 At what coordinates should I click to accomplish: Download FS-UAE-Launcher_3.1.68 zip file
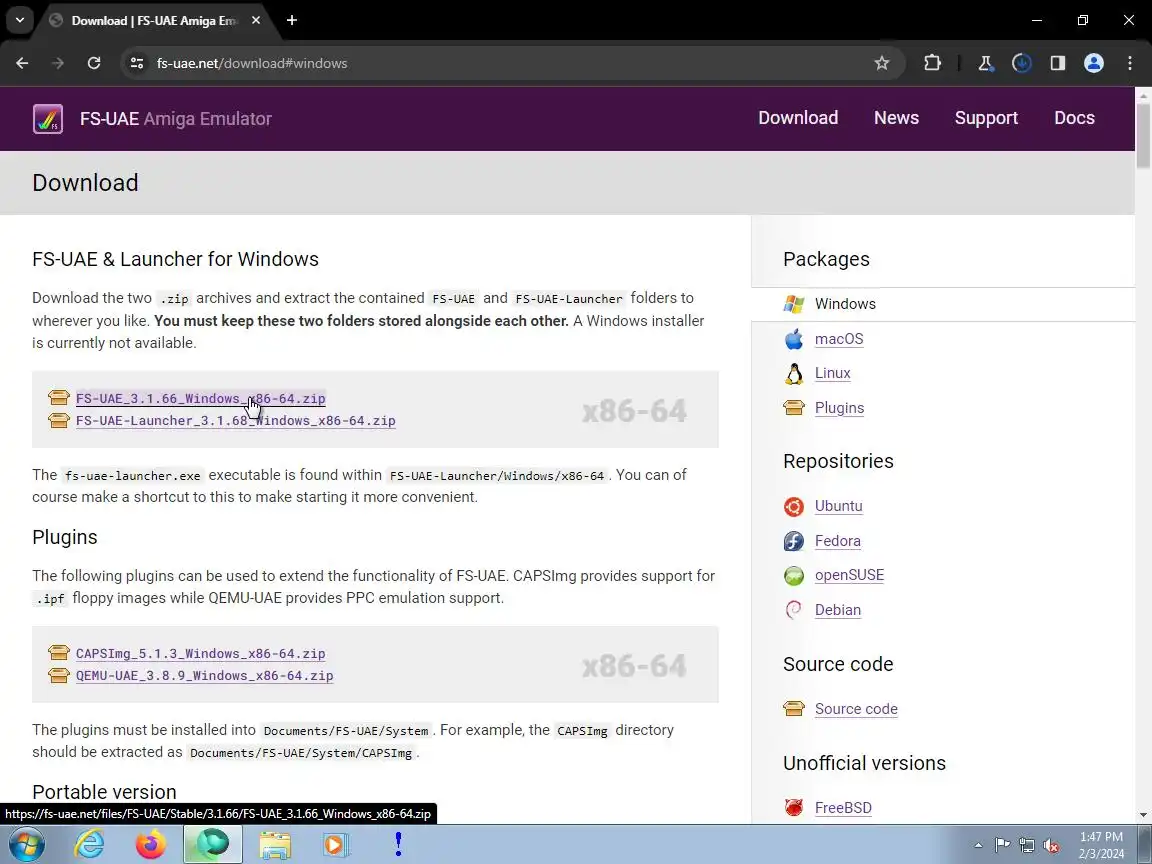[236, 420]
